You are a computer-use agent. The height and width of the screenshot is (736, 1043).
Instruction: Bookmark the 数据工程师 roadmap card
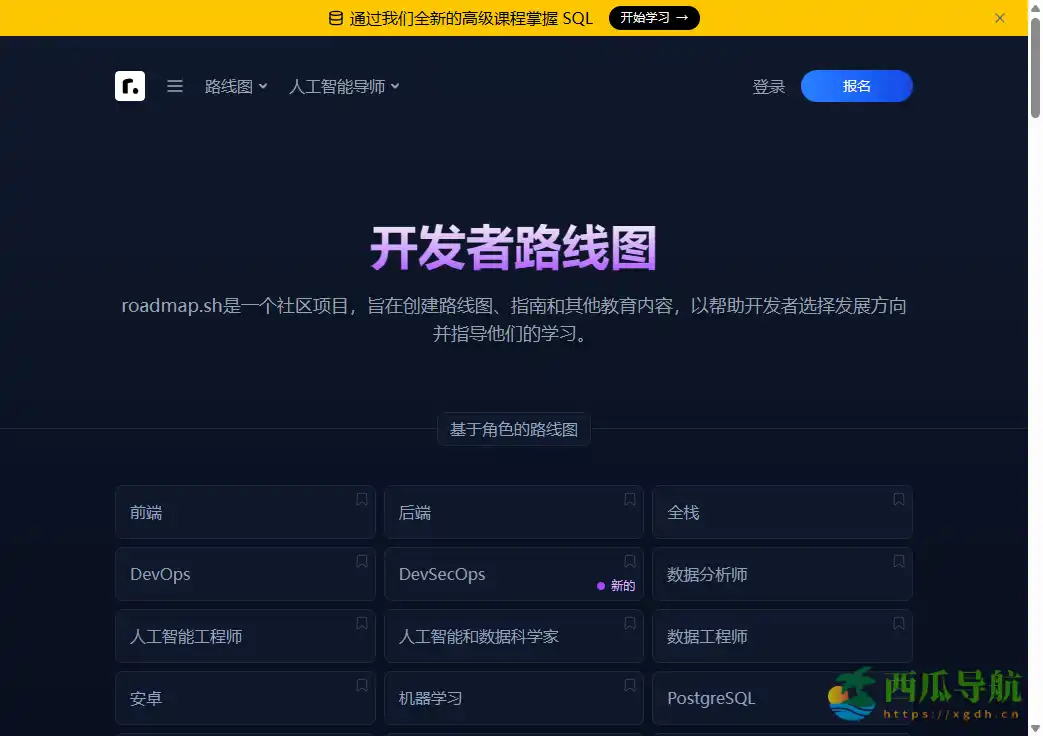tap(898, 623)
